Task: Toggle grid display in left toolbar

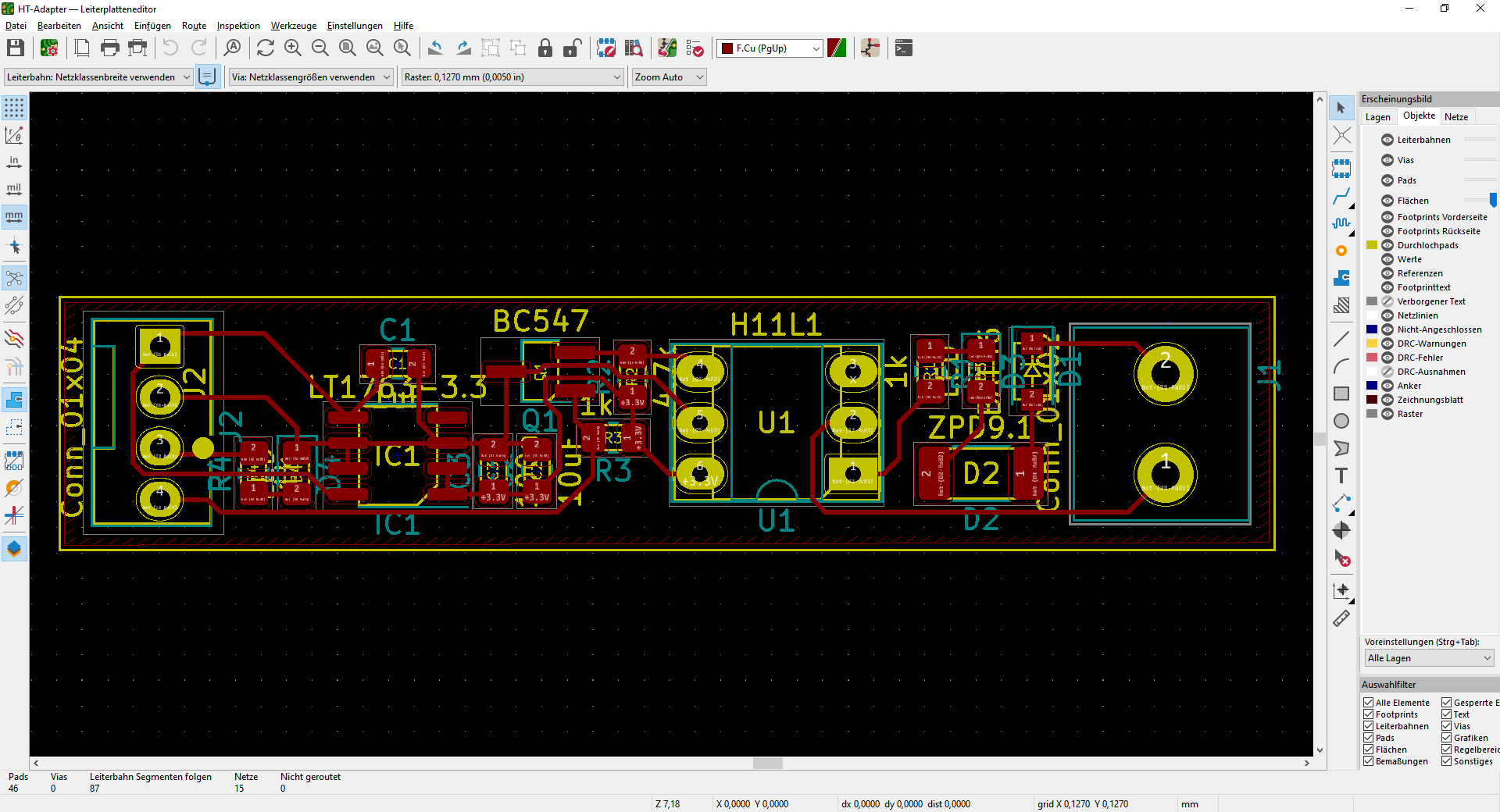Action: [14, 108]
